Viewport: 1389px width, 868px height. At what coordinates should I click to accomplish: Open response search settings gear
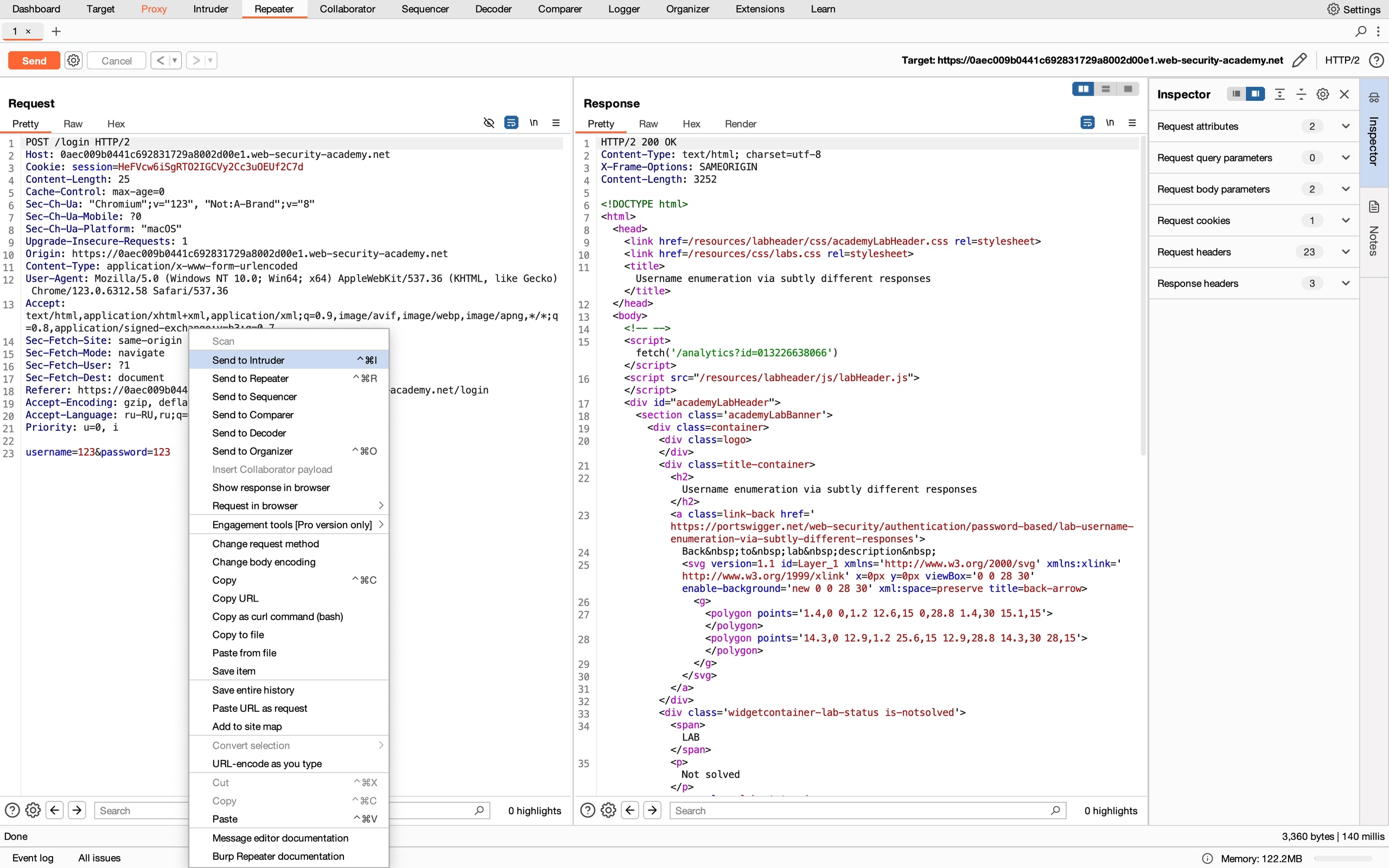coord(608,810)
